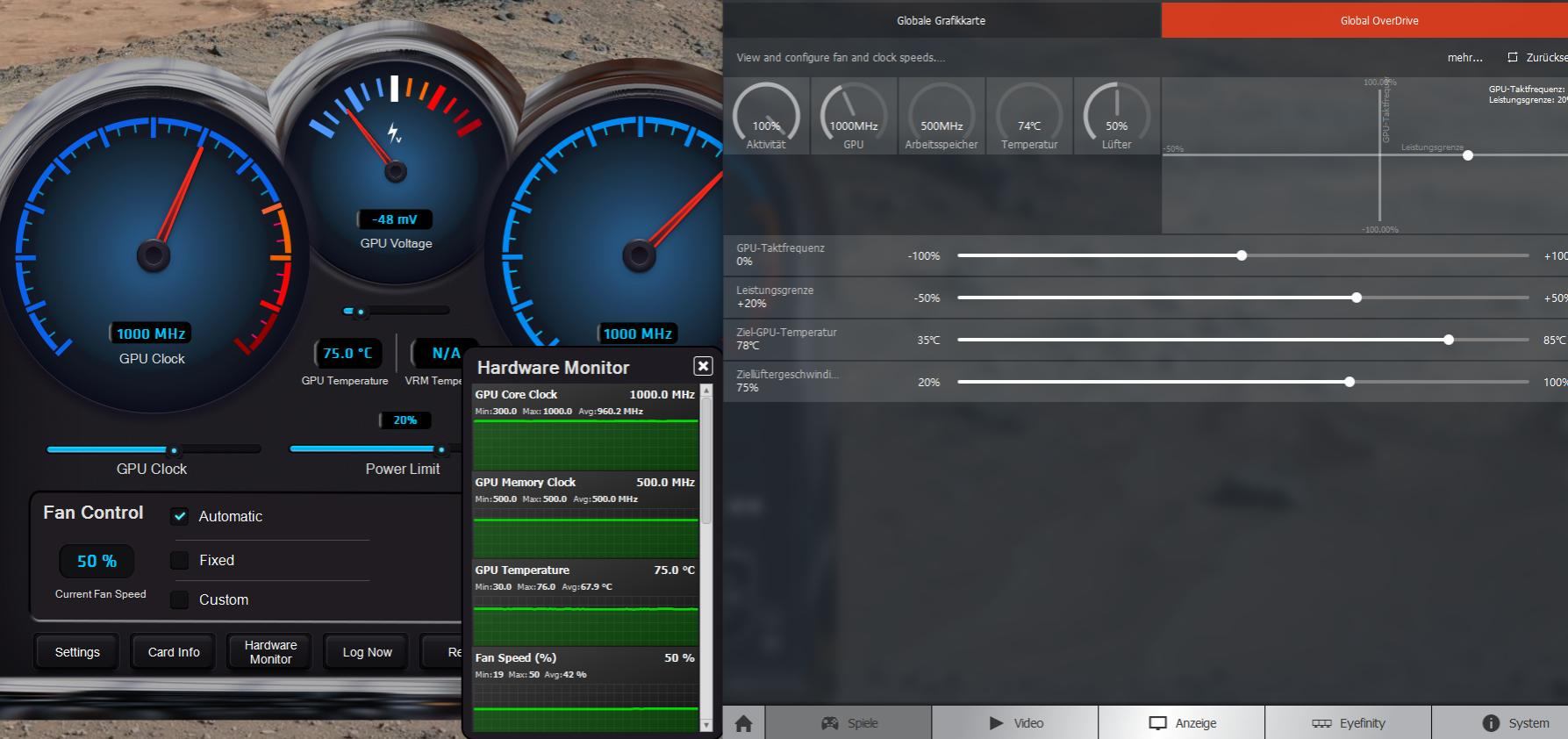Click the GPU-Taktfrequenz slider handle
1568x739 pixels.
pos(1242,255)
